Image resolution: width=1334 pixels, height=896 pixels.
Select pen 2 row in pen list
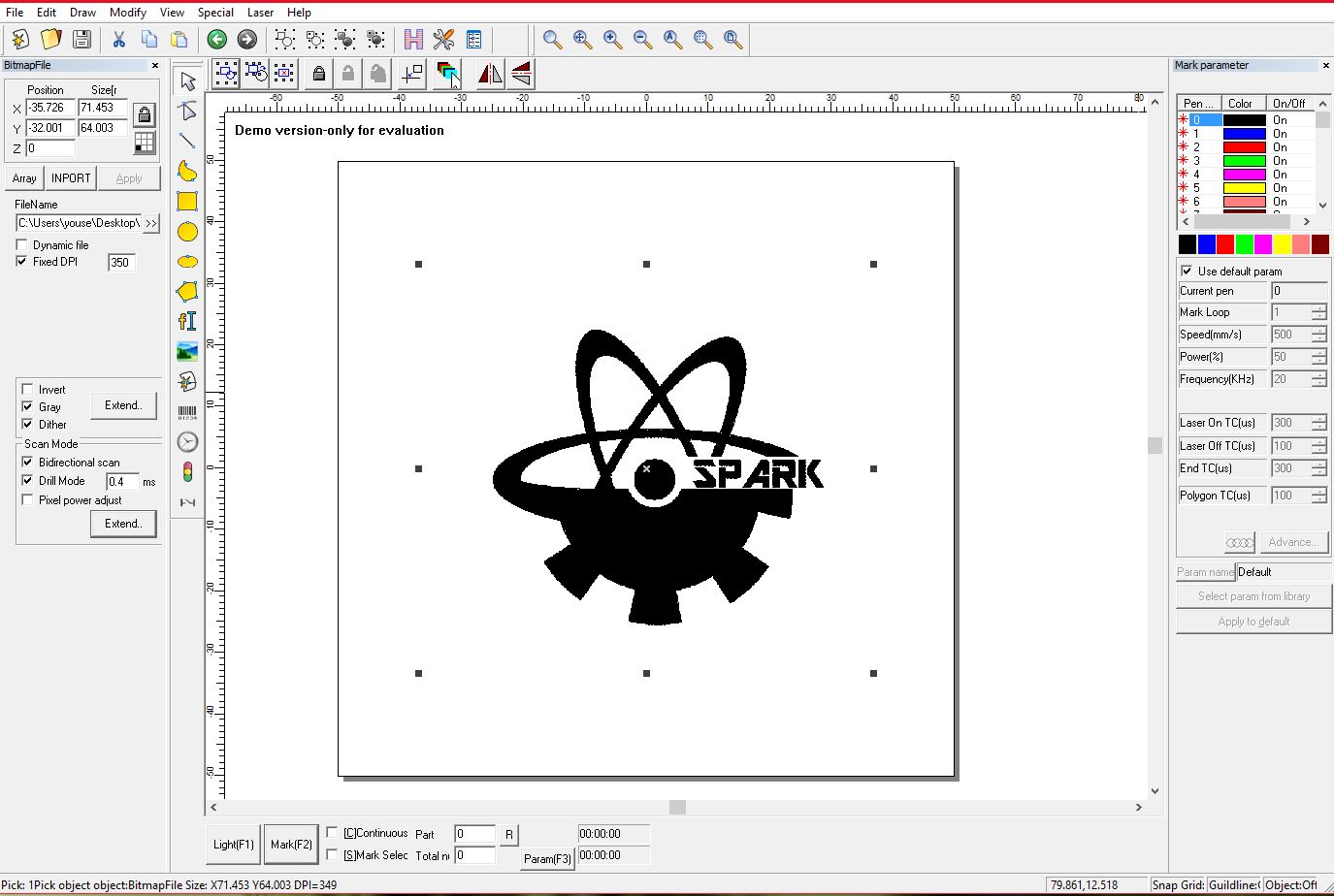(1247, 147)
